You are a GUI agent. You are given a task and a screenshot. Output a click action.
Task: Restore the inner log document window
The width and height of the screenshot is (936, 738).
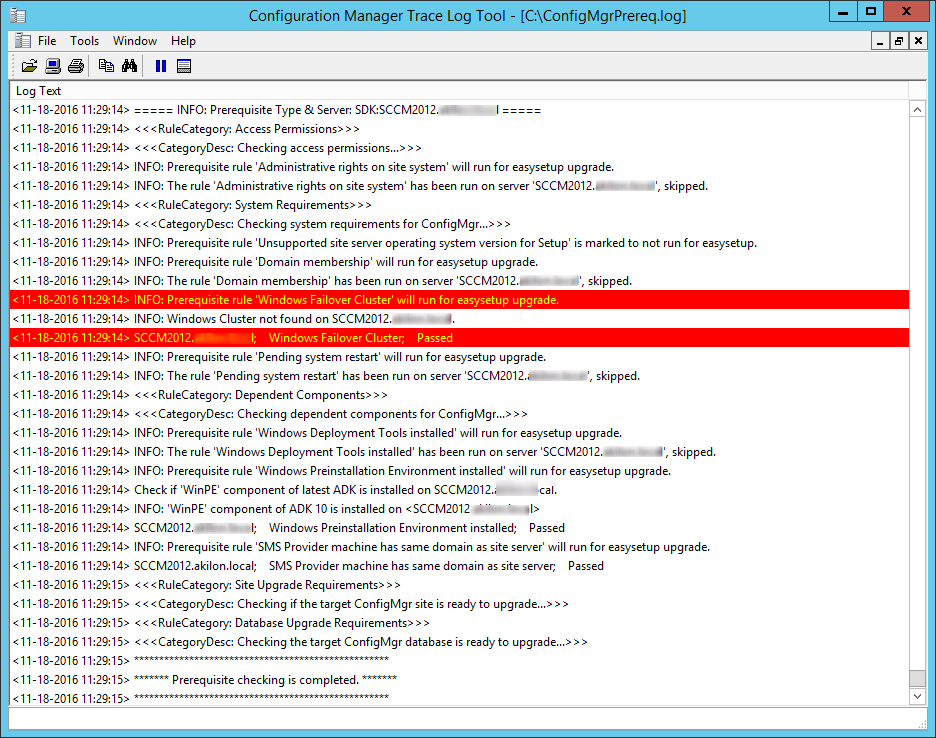click(x=899, y=41)
